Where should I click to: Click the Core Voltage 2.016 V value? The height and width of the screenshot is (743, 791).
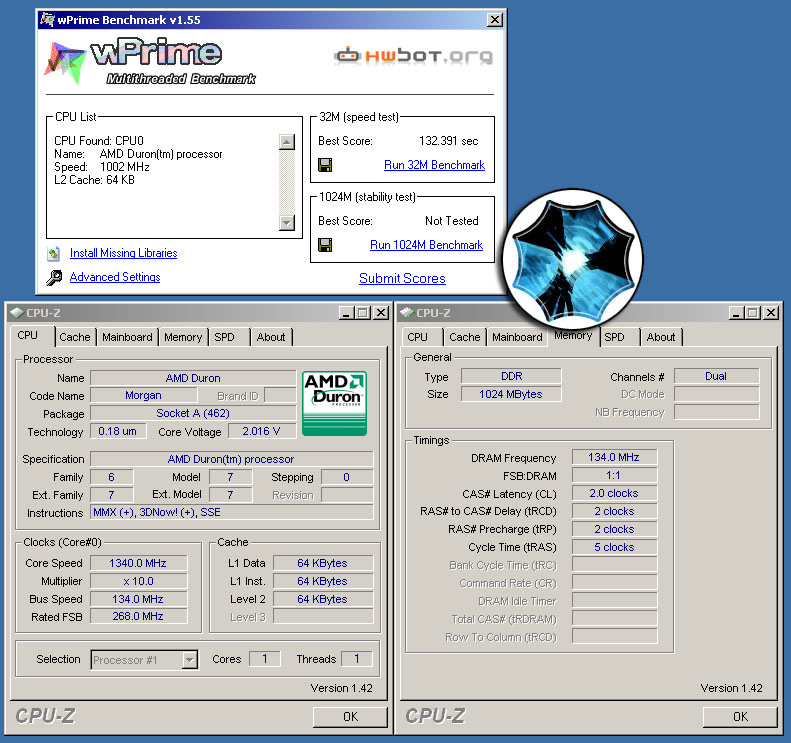pyautogui.click(x=261, y=431)
